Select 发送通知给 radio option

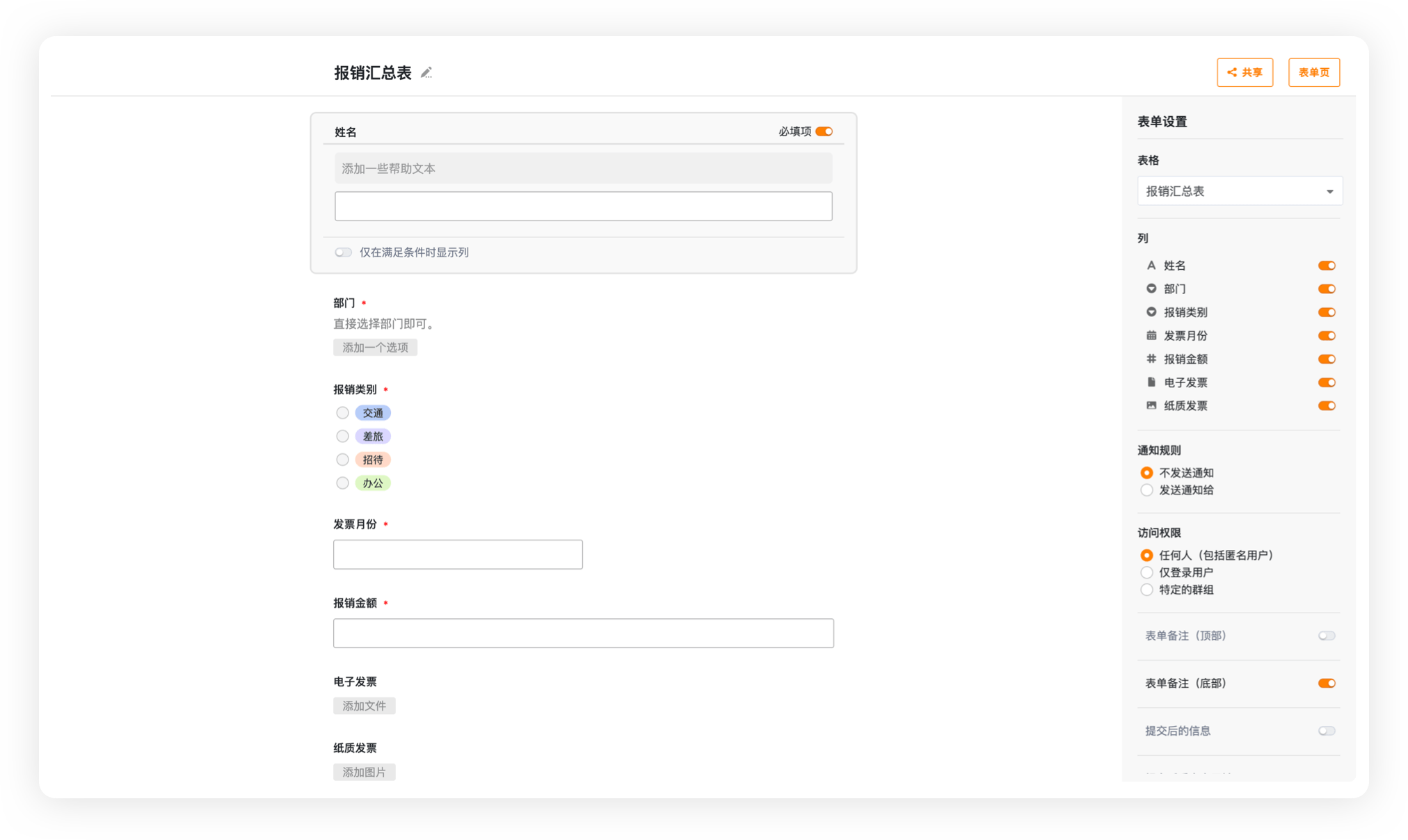click(1147, 490)
